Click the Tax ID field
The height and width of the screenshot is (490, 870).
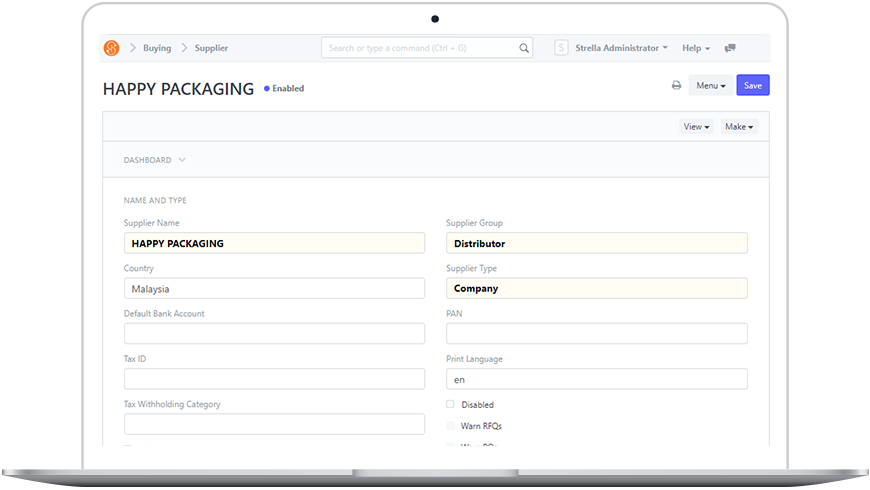[x=274, y=379]
